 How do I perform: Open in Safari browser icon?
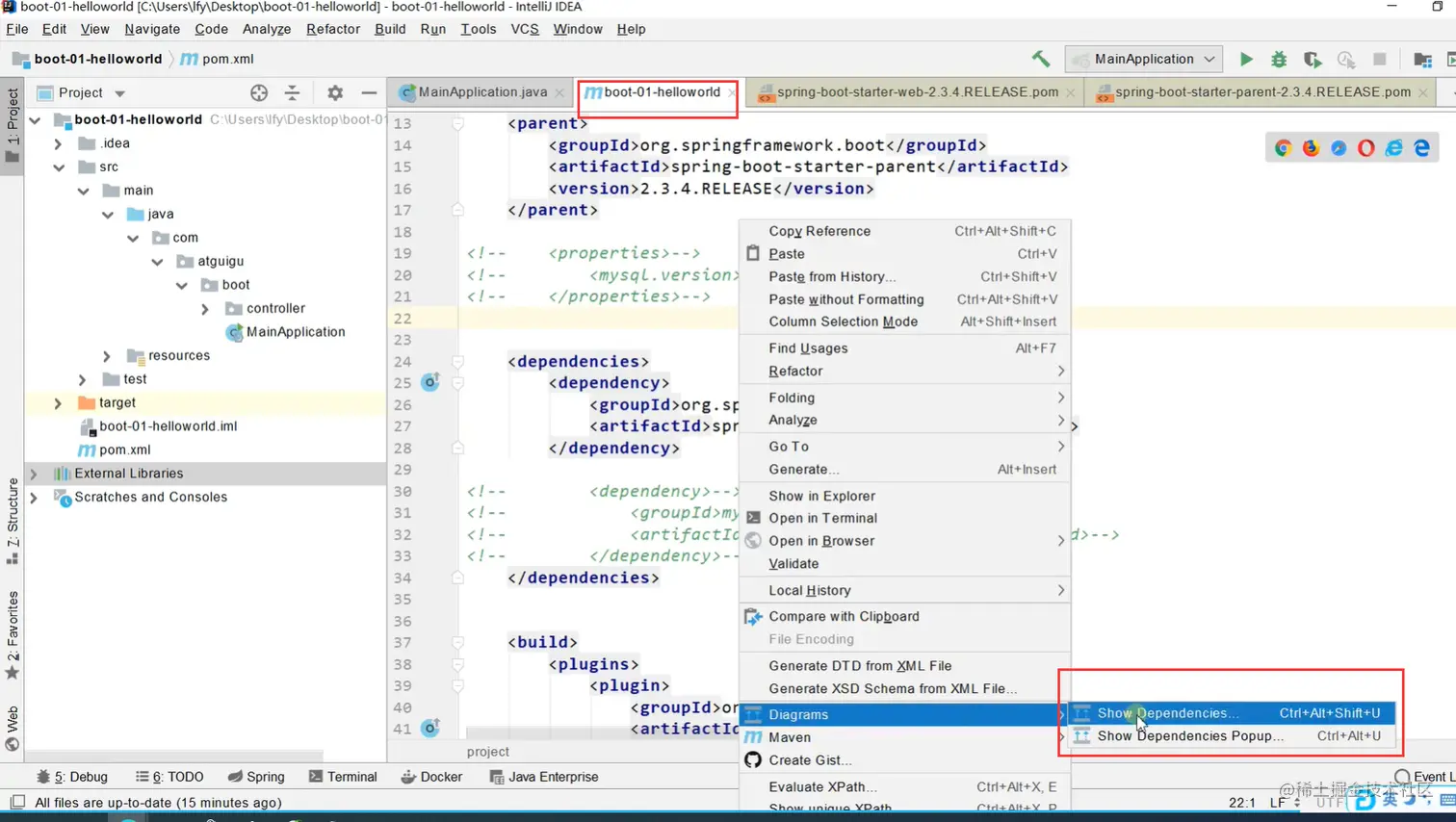click(x=1339, y=147)
